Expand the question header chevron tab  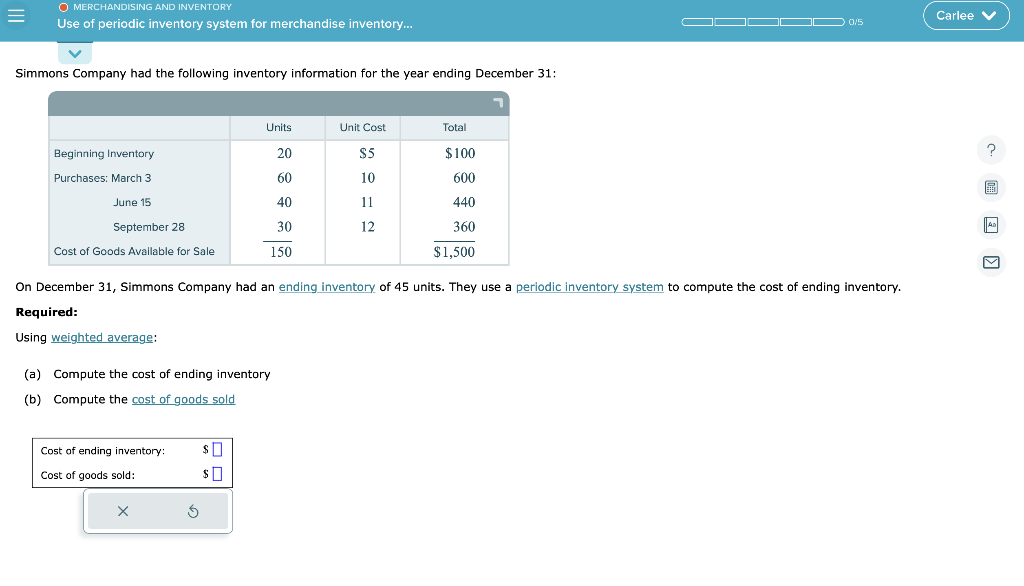tap(75, 53)
